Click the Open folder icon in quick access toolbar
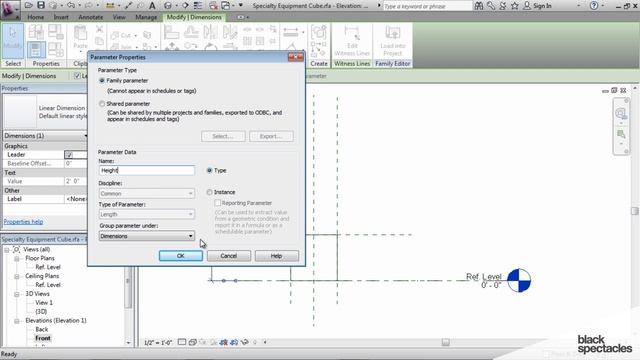This screenshot has height=360, width=640. point(29,6)
